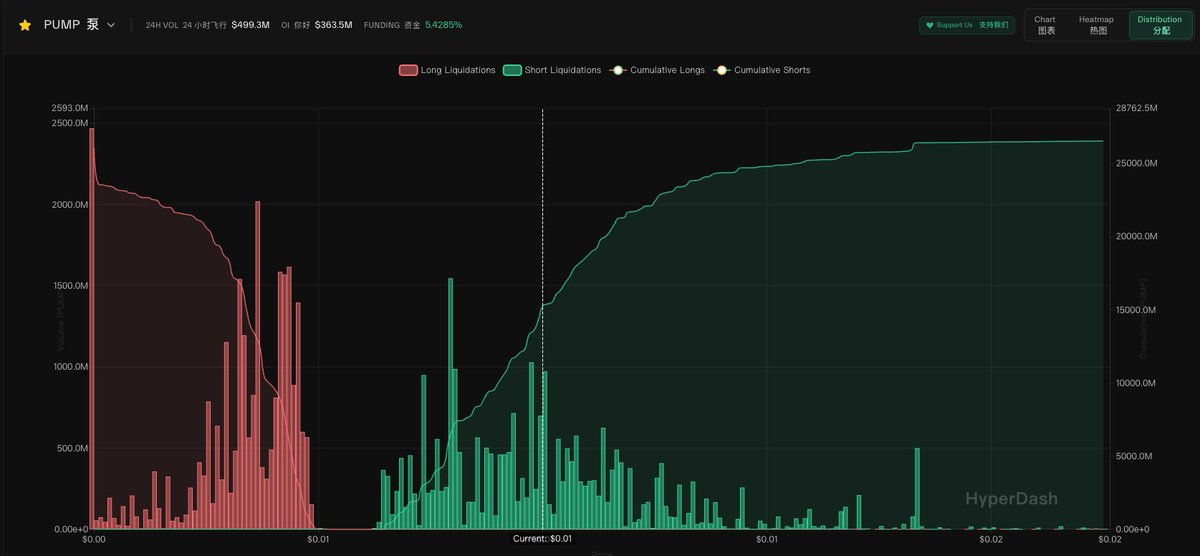This screenshot has height=556, width=1200.
Task: Click the 2500.0M left axis label
Action: (x=69, y=122)
